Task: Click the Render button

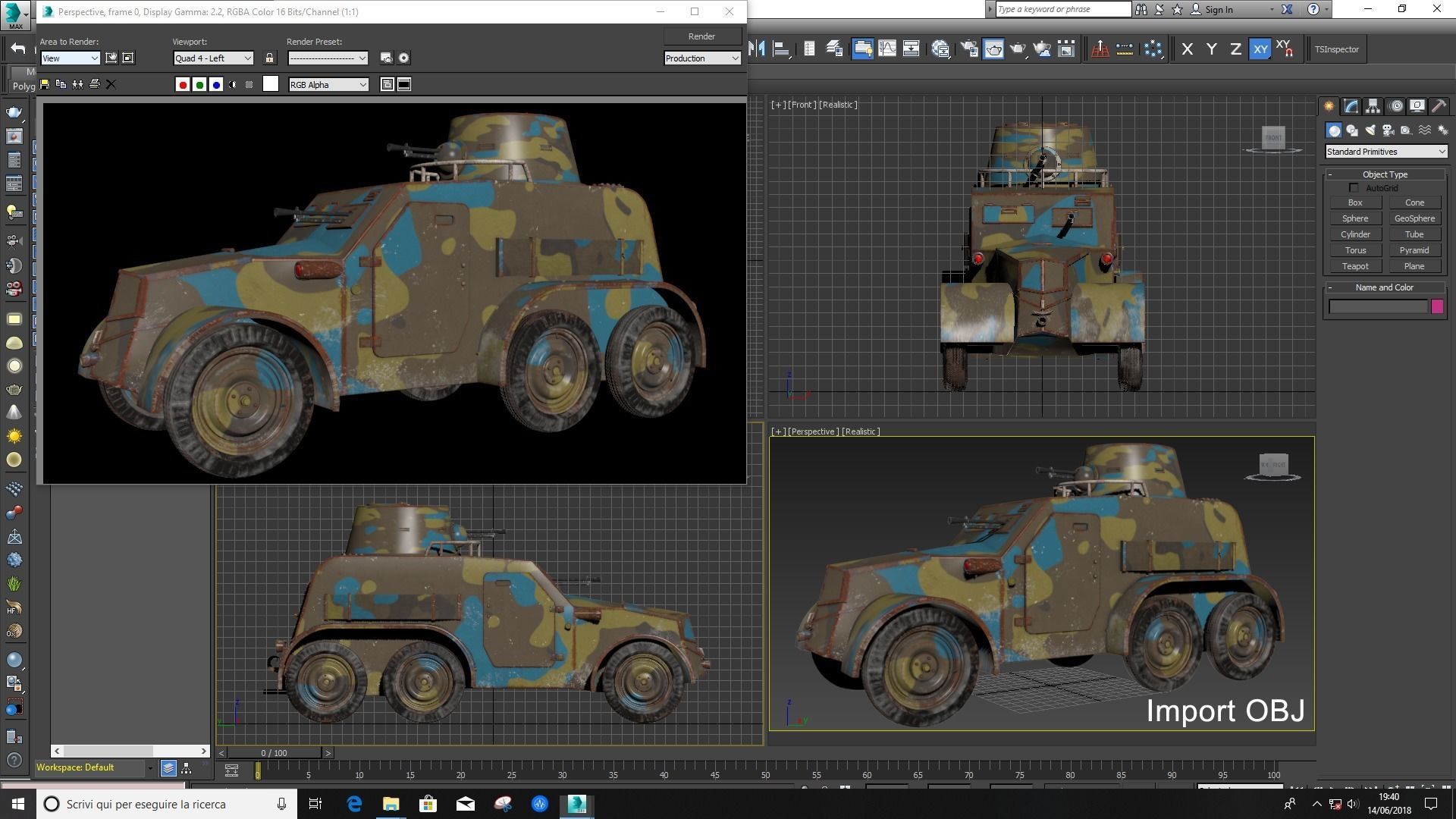Action: pos(701,36)
